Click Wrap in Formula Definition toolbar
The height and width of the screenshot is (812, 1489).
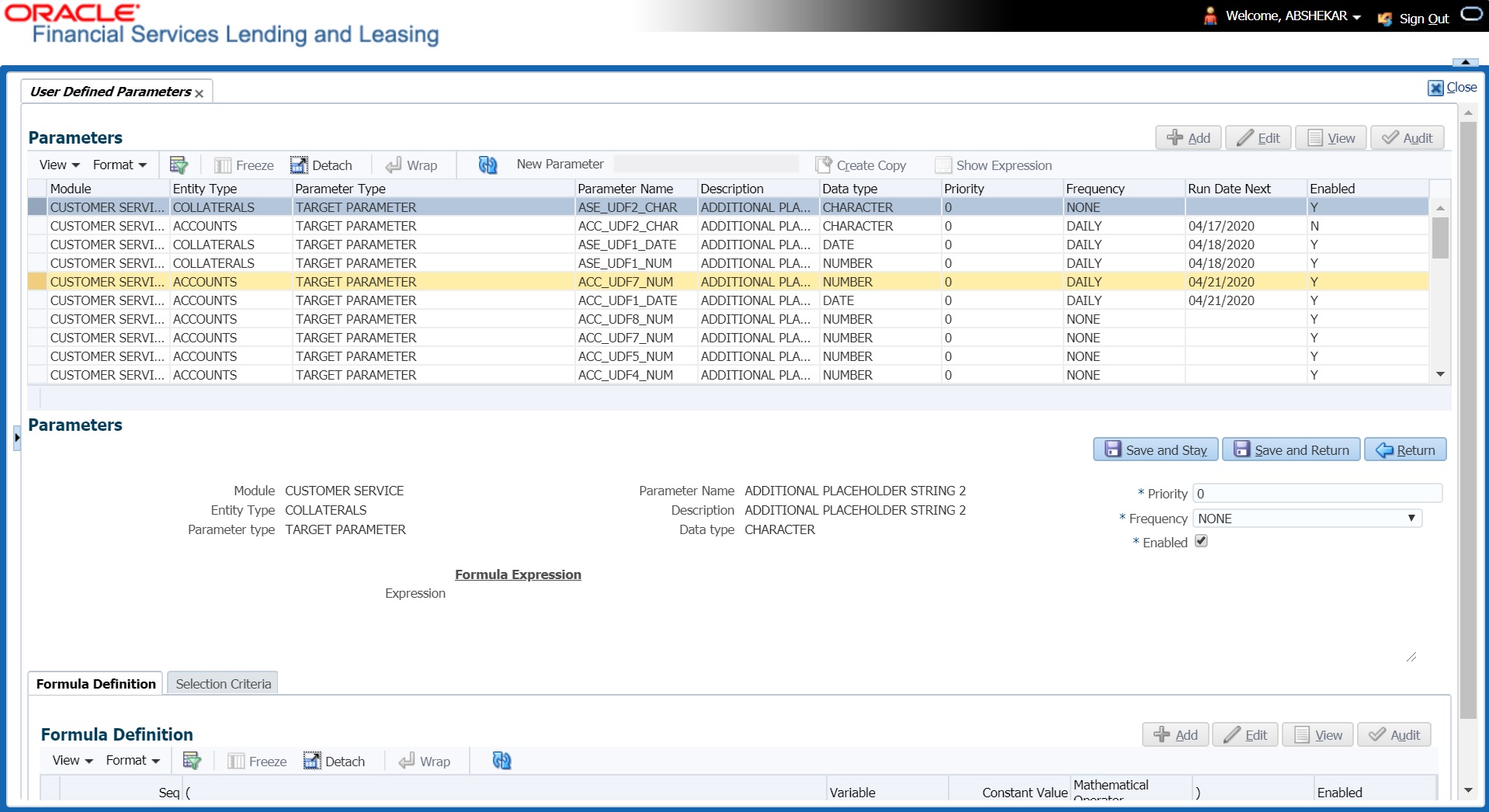point(425,762)
